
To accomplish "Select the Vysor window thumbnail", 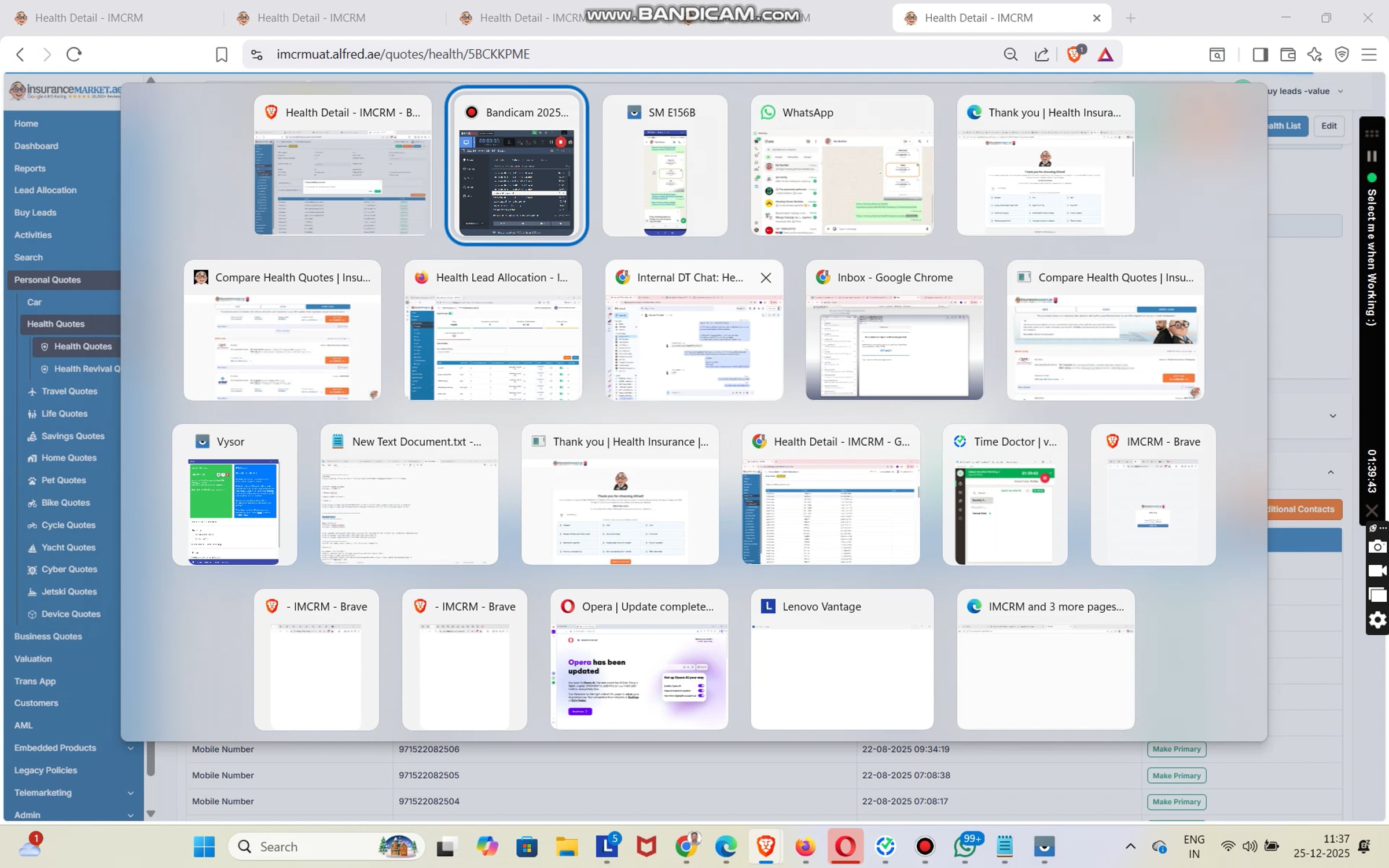I will [x=234, y=495].
